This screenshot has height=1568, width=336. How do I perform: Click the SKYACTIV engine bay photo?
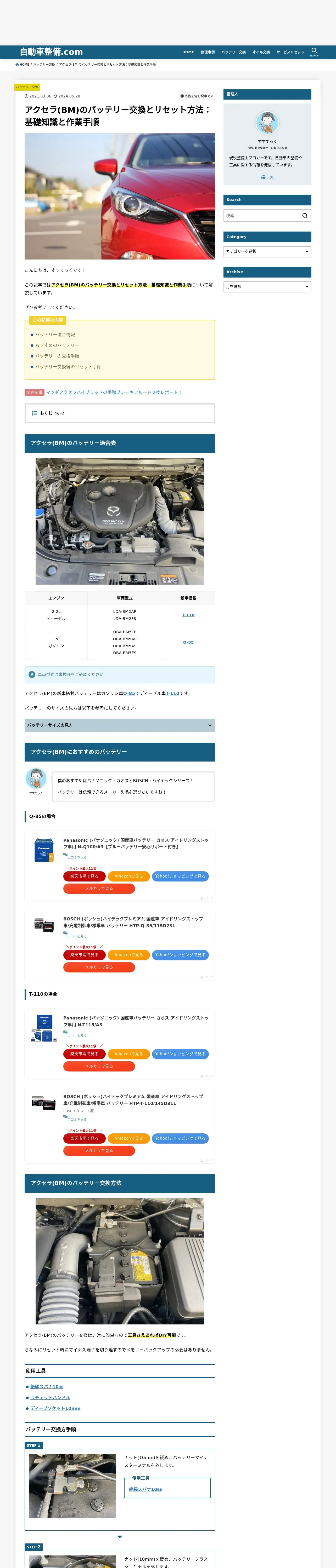pos(120,522)
